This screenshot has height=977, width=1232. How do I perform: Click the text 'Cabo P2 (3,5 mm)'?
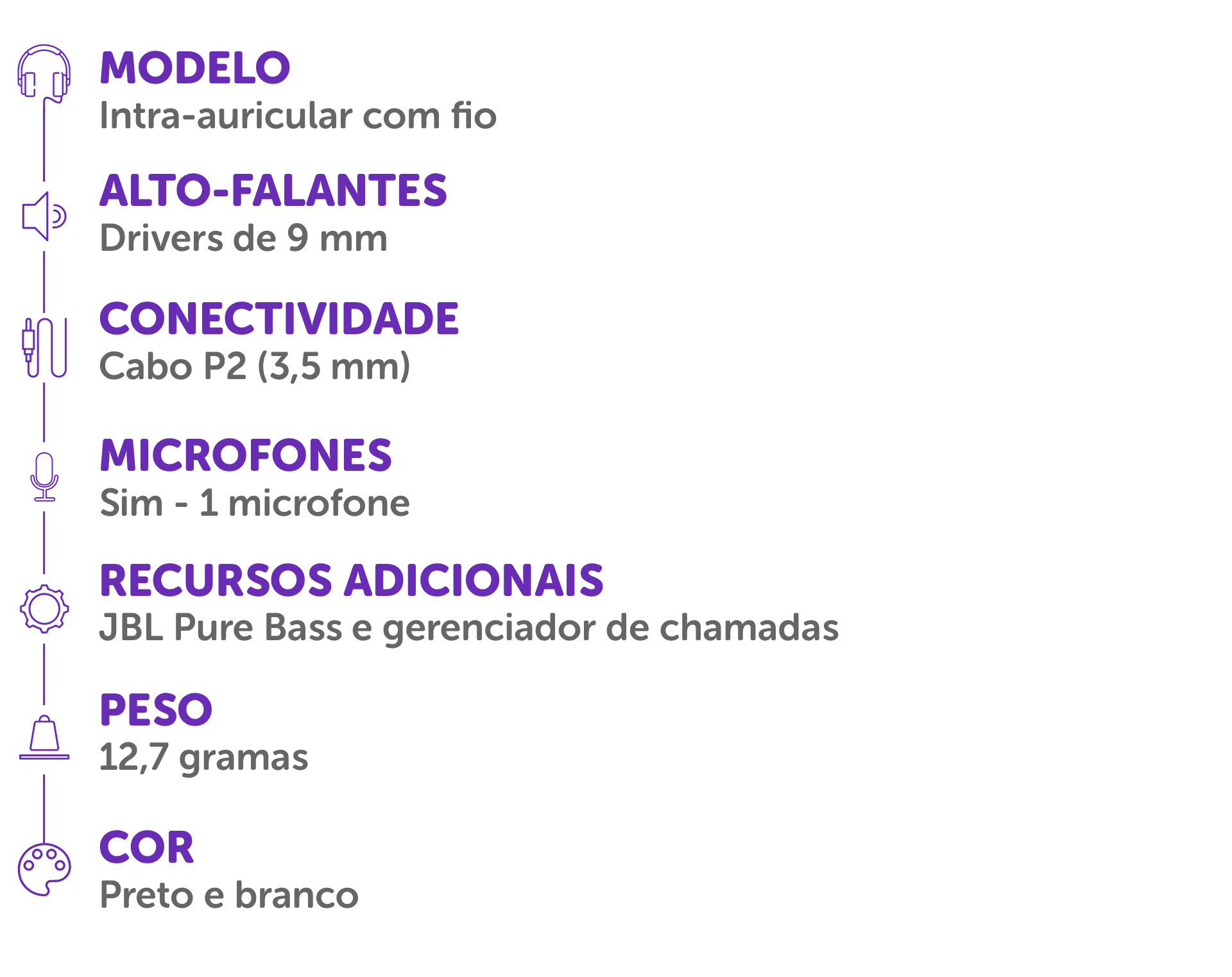point(255,366)
